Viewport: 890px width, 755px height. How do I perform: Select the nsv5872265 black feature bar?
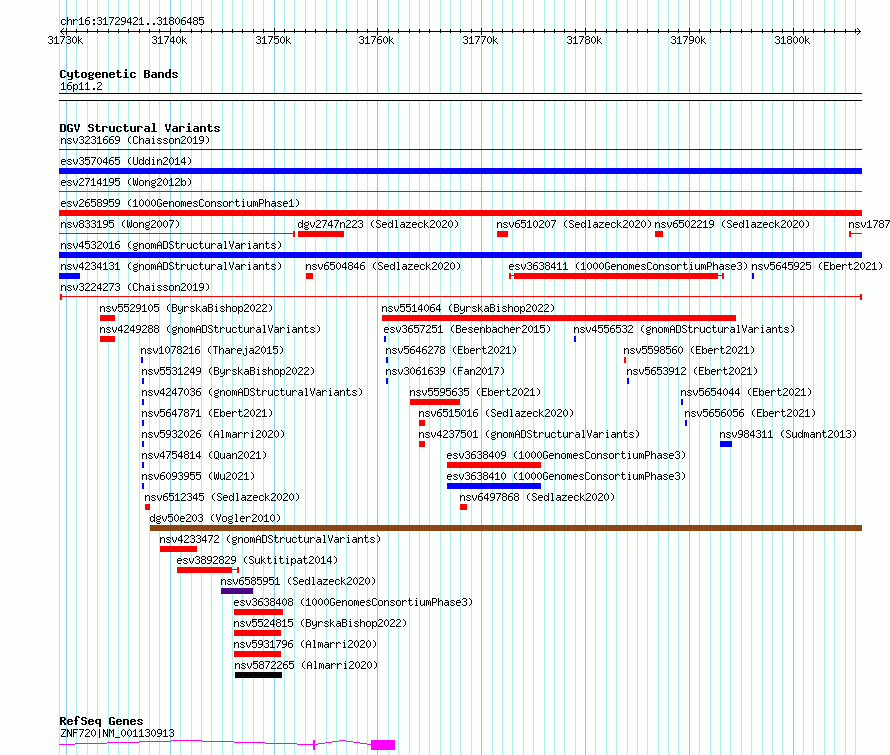[x=258, y=675]
